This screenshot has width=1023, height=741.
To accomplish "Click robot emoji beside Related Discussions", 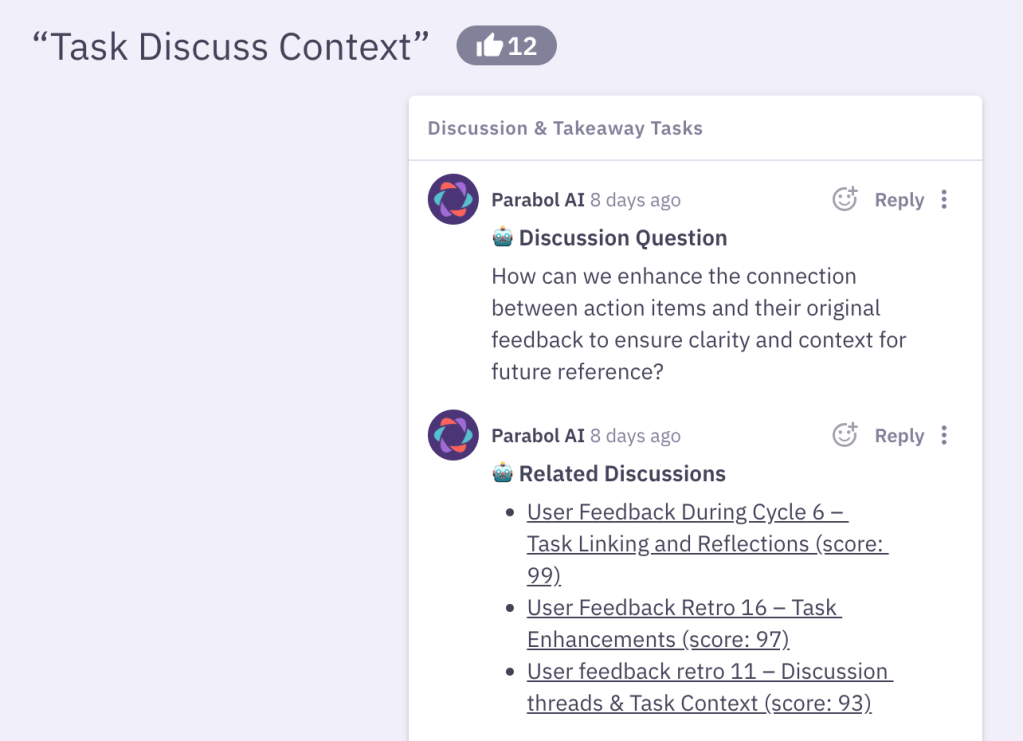I will (502, 473).
